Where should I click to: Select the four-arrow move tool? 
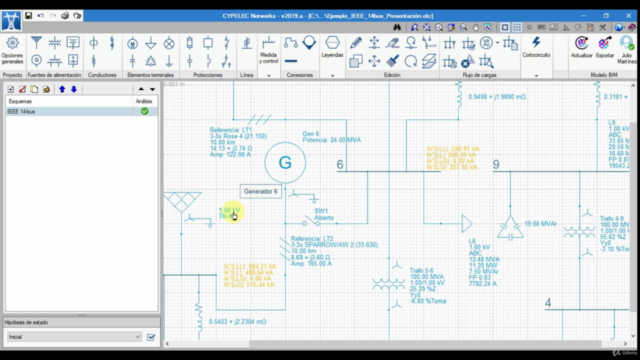click(374, 61)
